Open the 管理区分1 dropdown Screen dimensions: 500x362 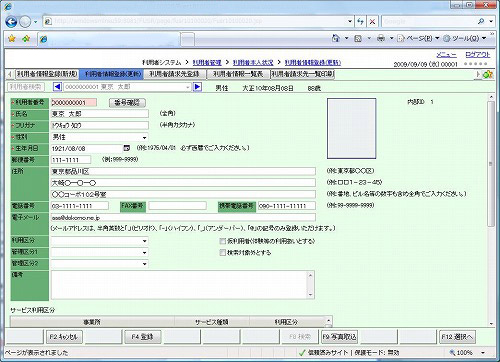[99, 252]
